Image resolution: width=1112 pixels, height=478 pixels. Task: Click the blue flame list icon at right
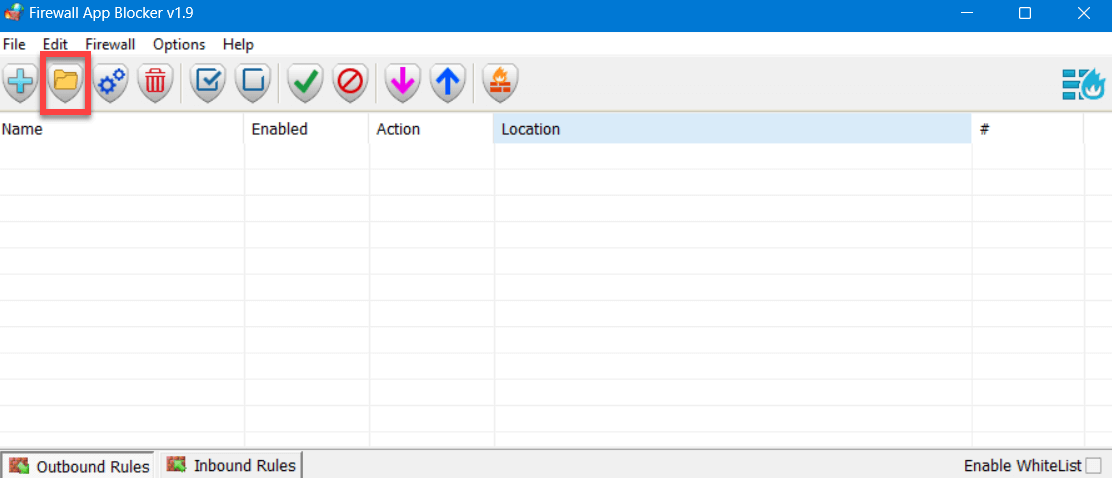click(1084, 84)
